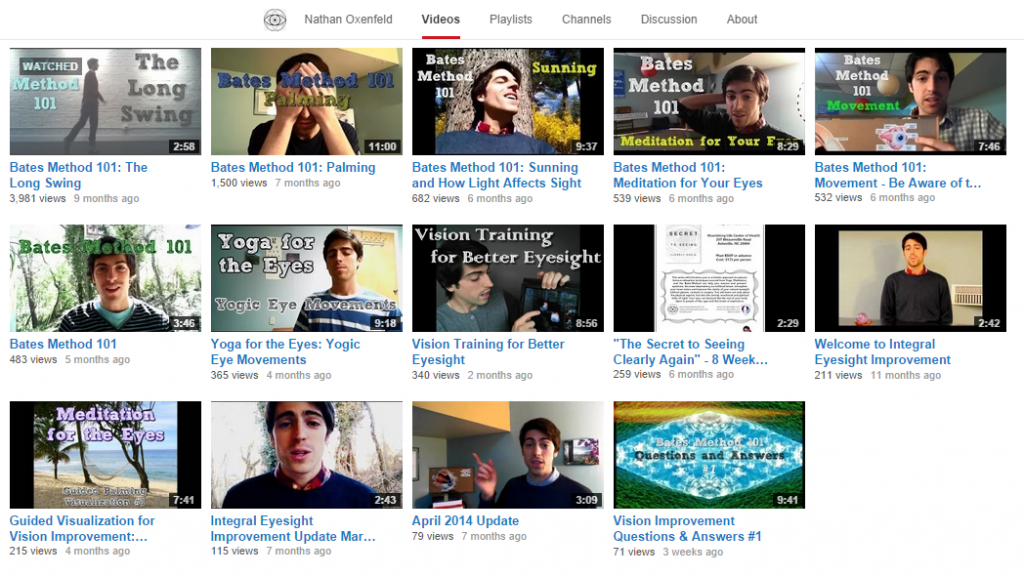Image resolution: width=1024 pixels, height=576 pixels.
Task: Click the Questions and Answers video thumbnail
Action: (x=708, y=454)
